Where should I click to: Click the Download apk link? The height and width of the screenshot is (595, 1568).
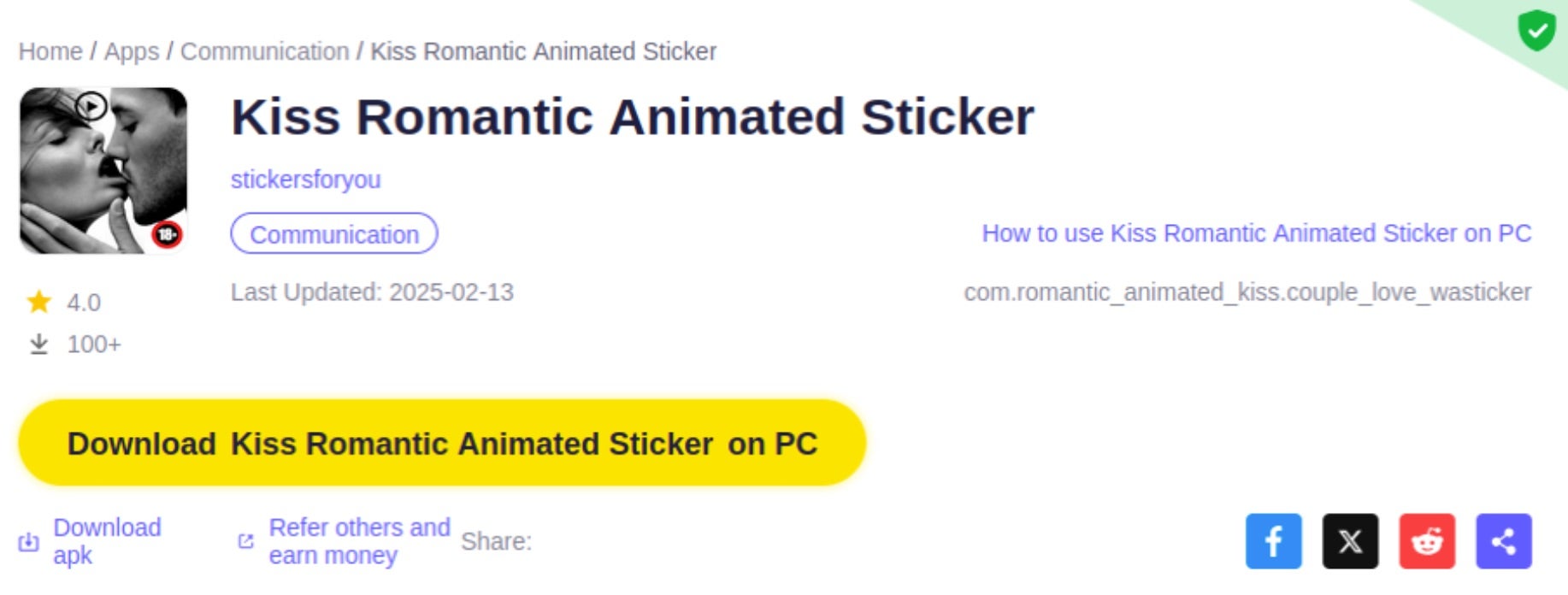coord(107,541)
